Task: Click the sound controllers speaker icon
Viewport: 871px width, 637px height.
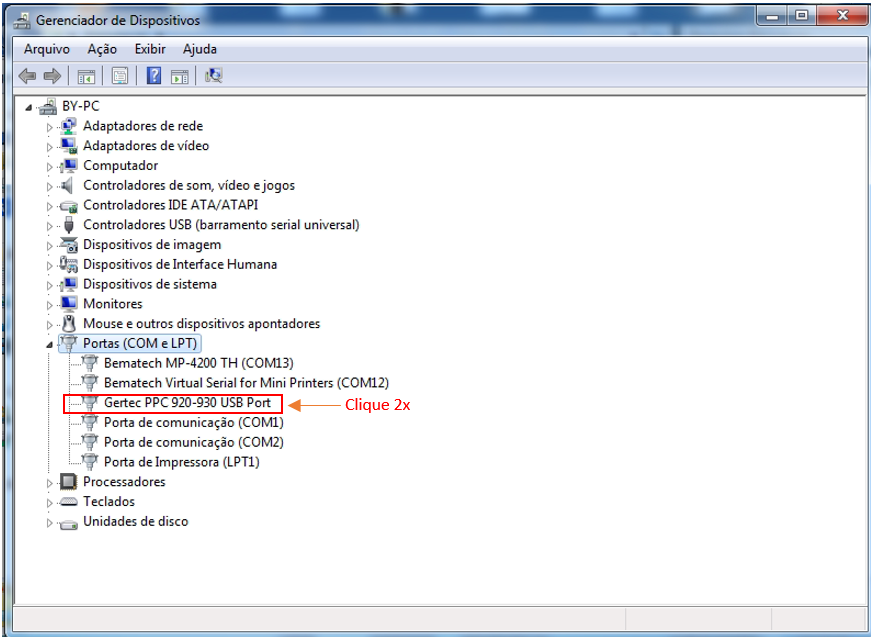Action: [x=67, y=185]
